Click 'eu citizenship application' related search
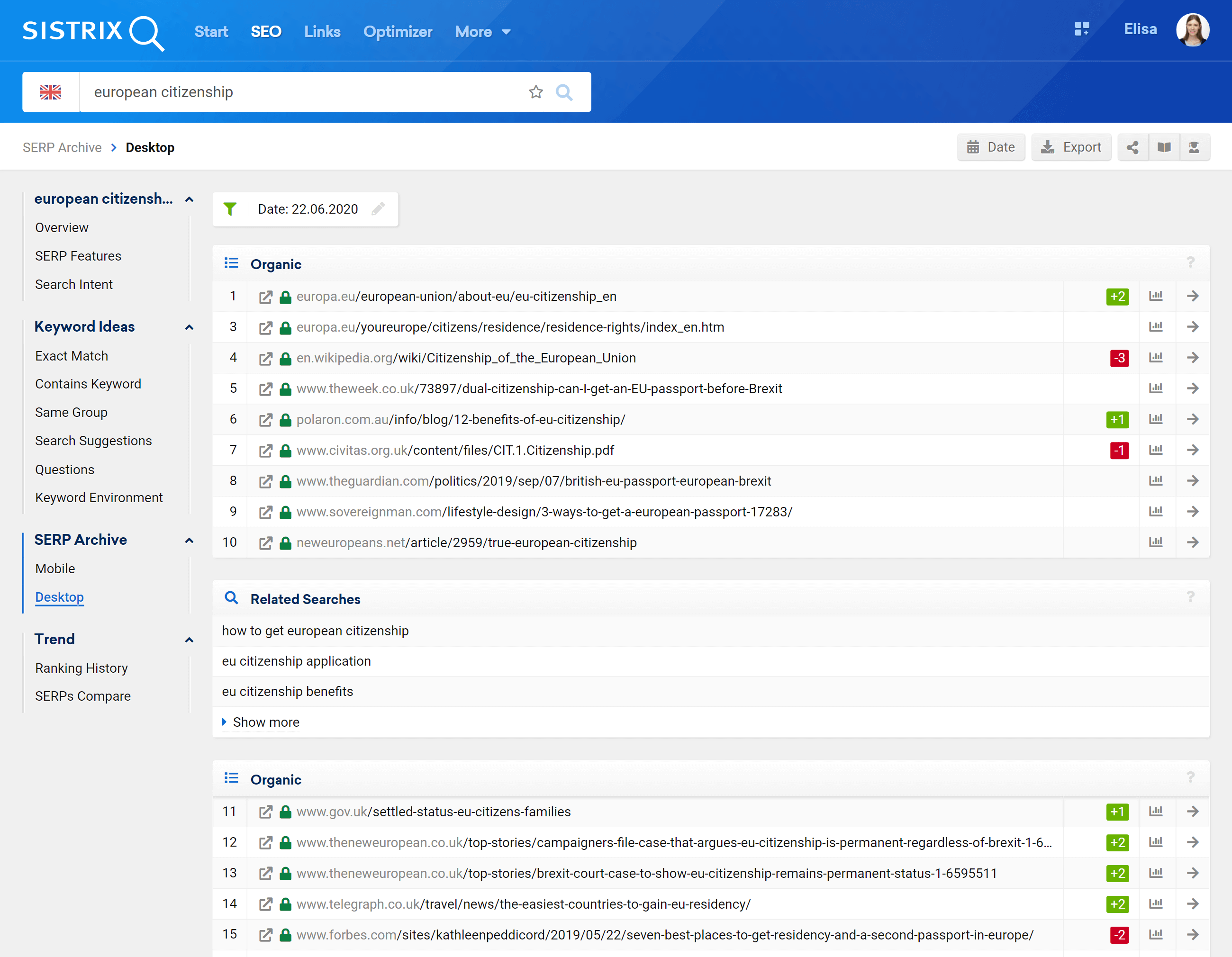The image size is (1232, 957). [296, 661]
